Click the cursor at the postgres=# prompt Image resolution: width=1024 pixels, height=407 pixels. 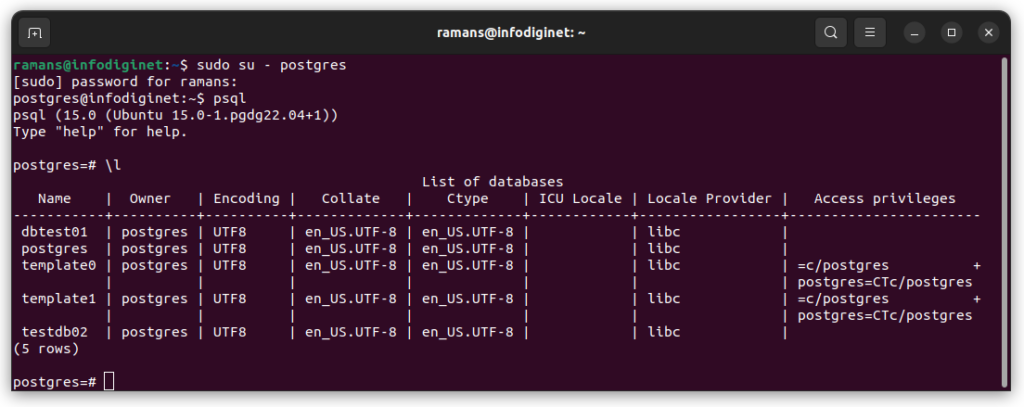pos(108,382)
